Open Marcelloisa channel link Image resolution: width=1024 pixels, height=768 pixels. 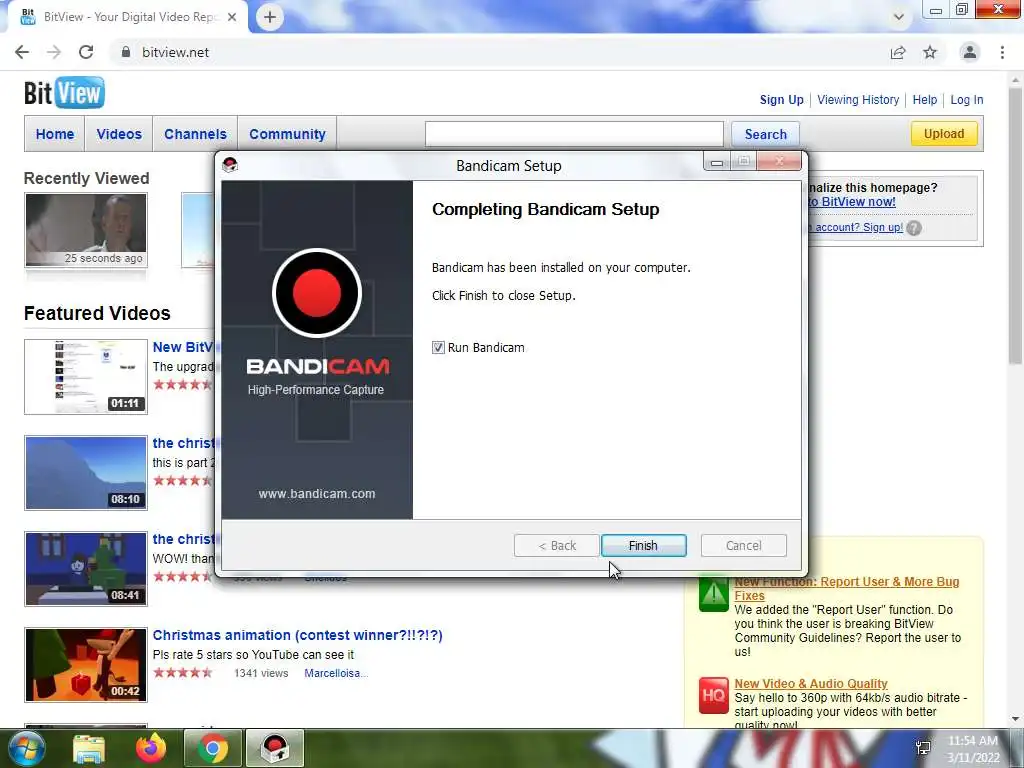pos(336,673)
